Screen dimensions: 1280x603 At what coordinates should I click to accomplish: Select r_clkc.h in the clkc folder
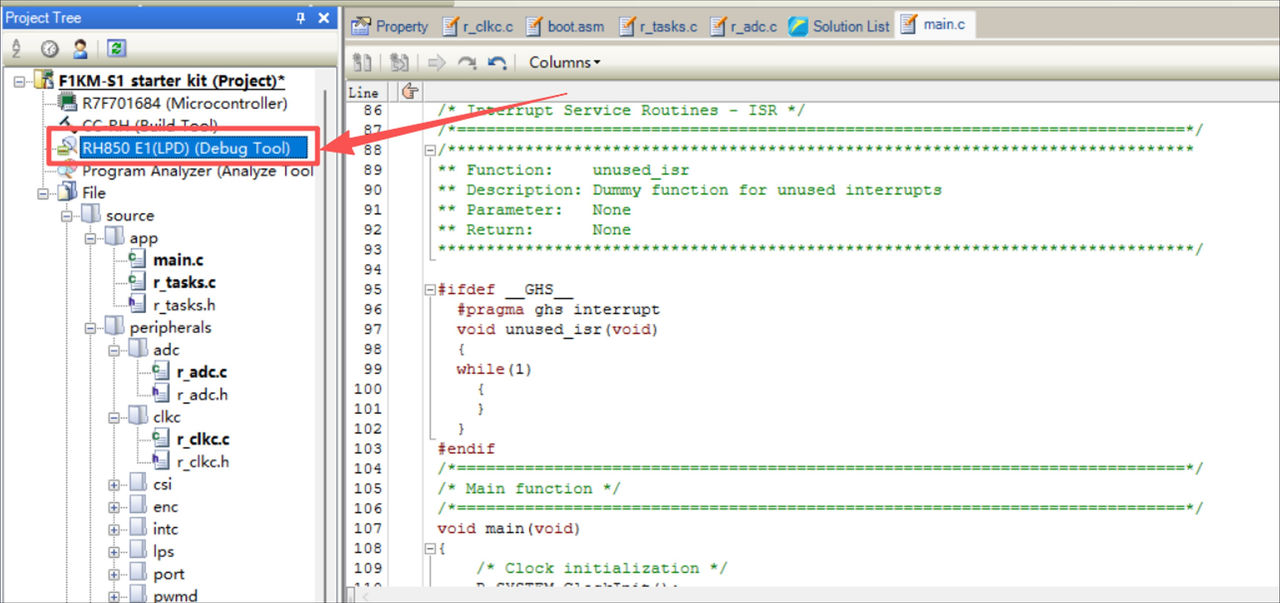(x=203, y=462)
